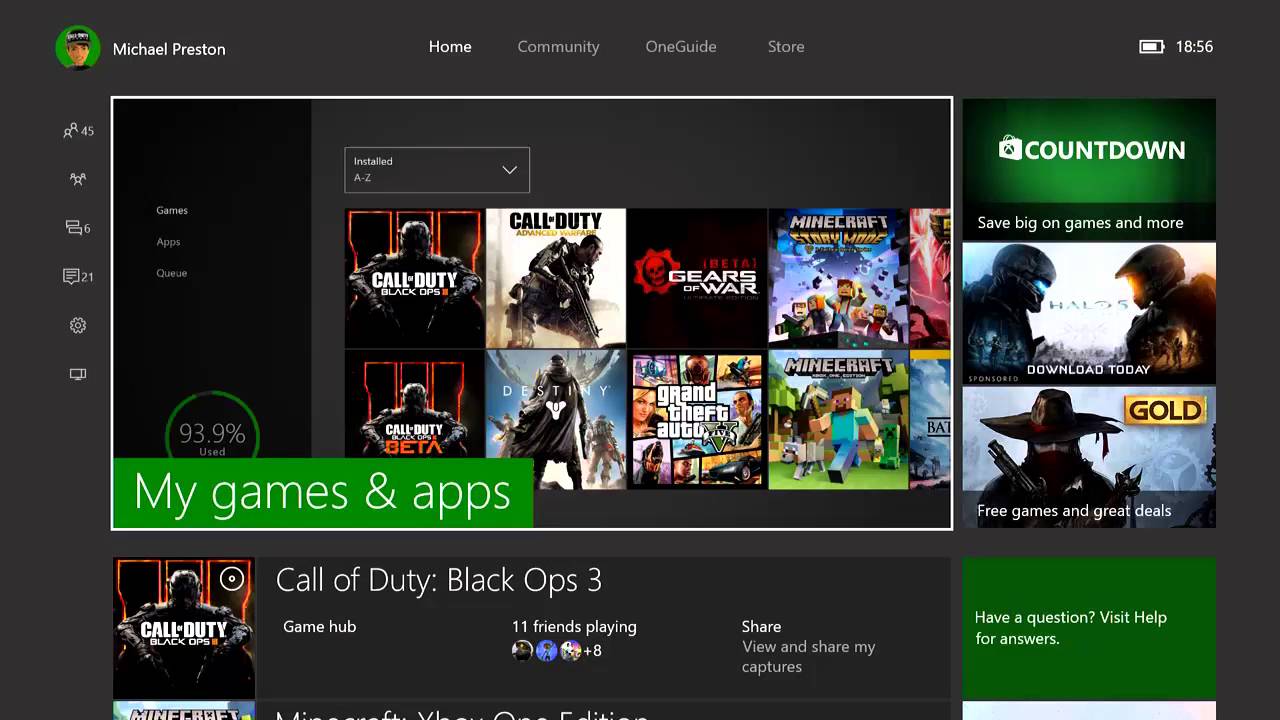Open the Store tab

coord(786,47)
